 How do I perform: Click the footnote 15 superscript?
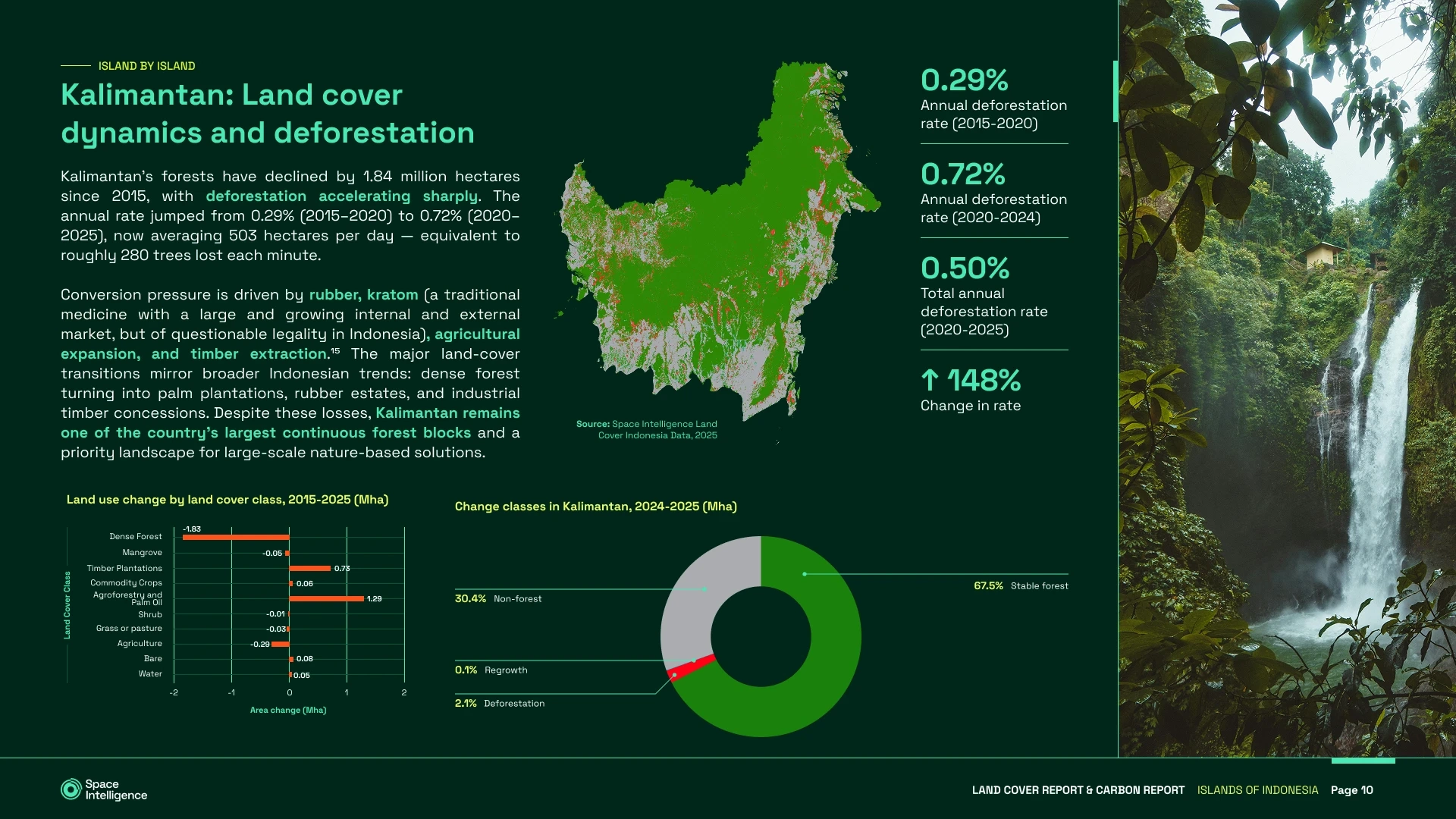pyautogui.click(x=335, y=350)
